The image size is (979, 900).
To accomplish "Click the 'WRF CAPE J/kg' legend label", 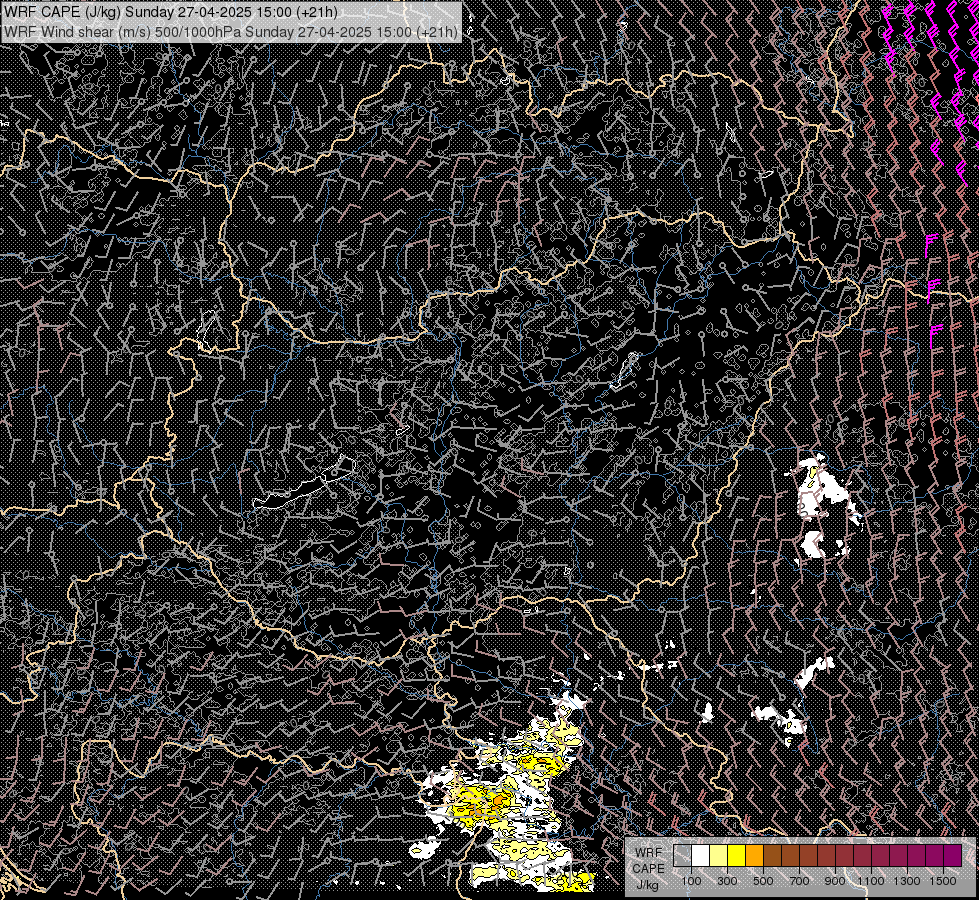I will coord(648,869).
